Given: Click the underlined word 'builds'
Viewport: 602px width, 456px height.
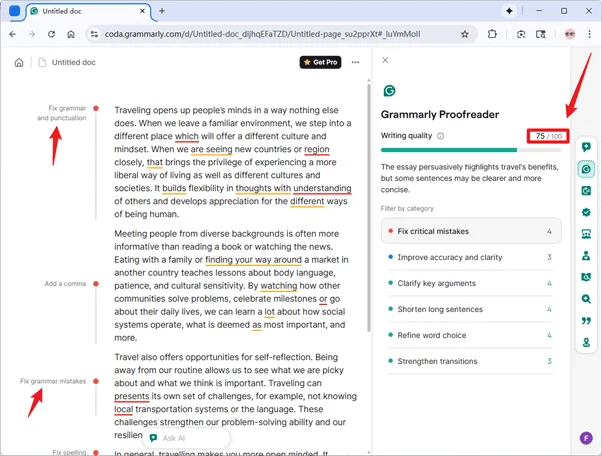Looking at the screenshot, I should click(174, 188).
